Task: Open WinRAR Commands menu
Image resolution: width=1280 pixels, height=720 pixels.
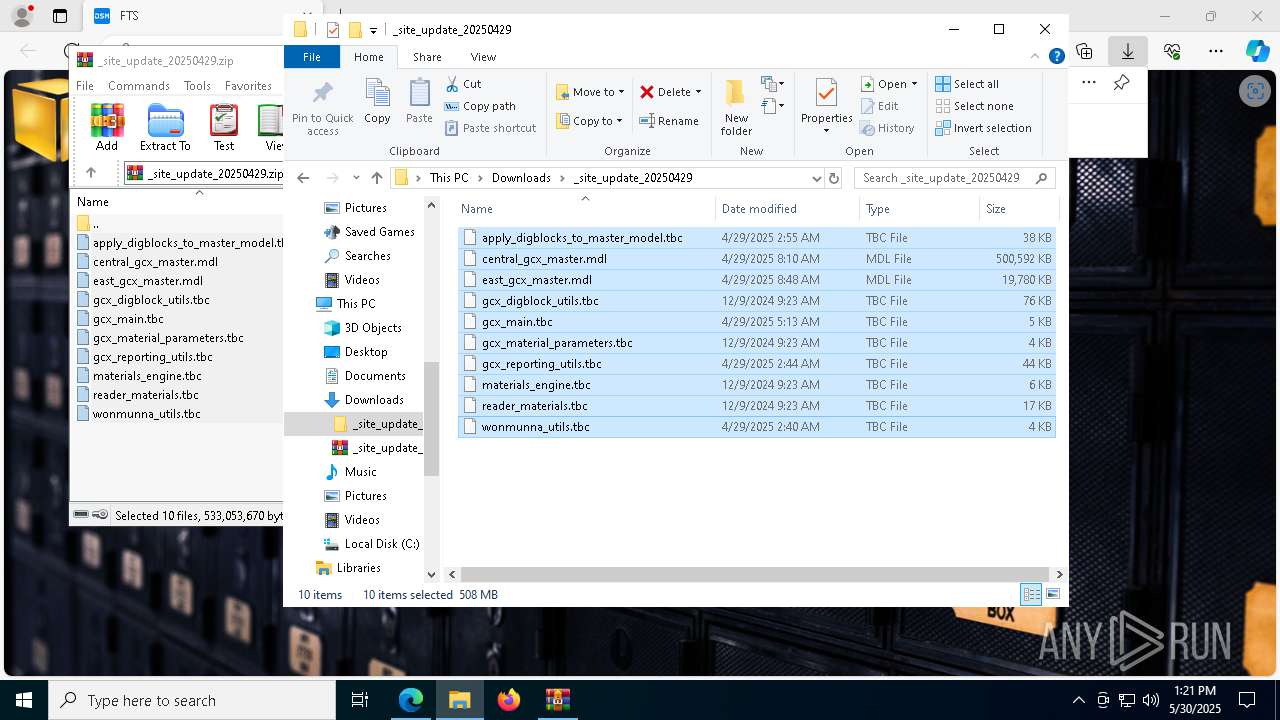Action: [x=139, y=86]
